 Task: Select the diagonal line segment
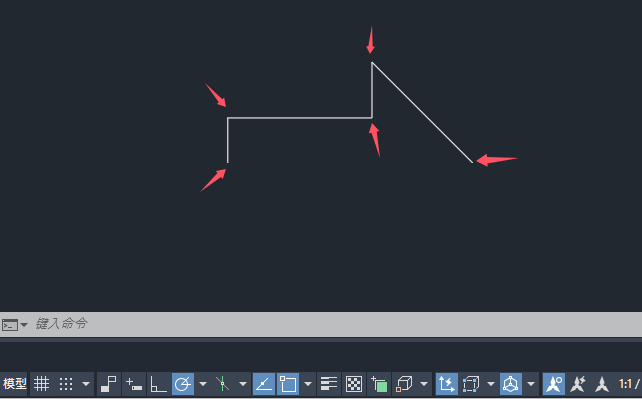click(422, 113)
